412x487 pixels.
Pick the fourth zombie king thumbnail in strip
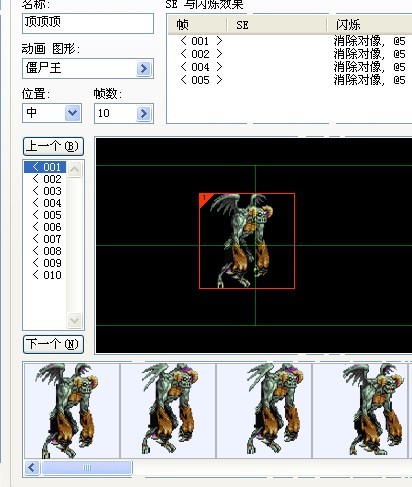pos(360,411)
